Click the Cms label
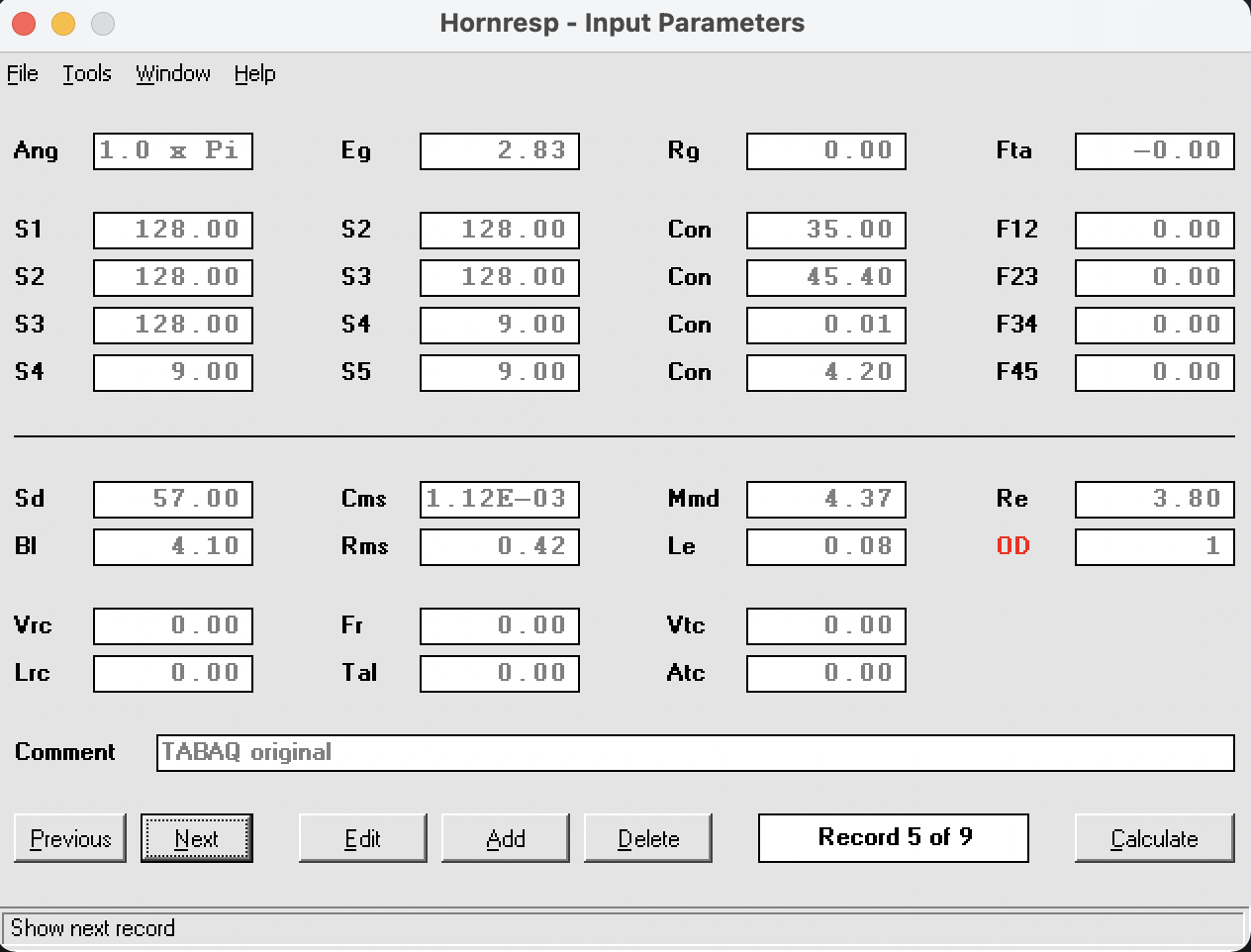This screenshot has height=952, width=1251. pyautogui.click(x=363, y=499)
